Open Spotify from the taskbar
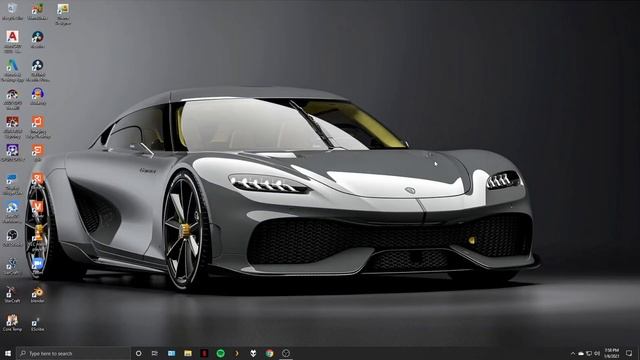 [x=220, y=353]
